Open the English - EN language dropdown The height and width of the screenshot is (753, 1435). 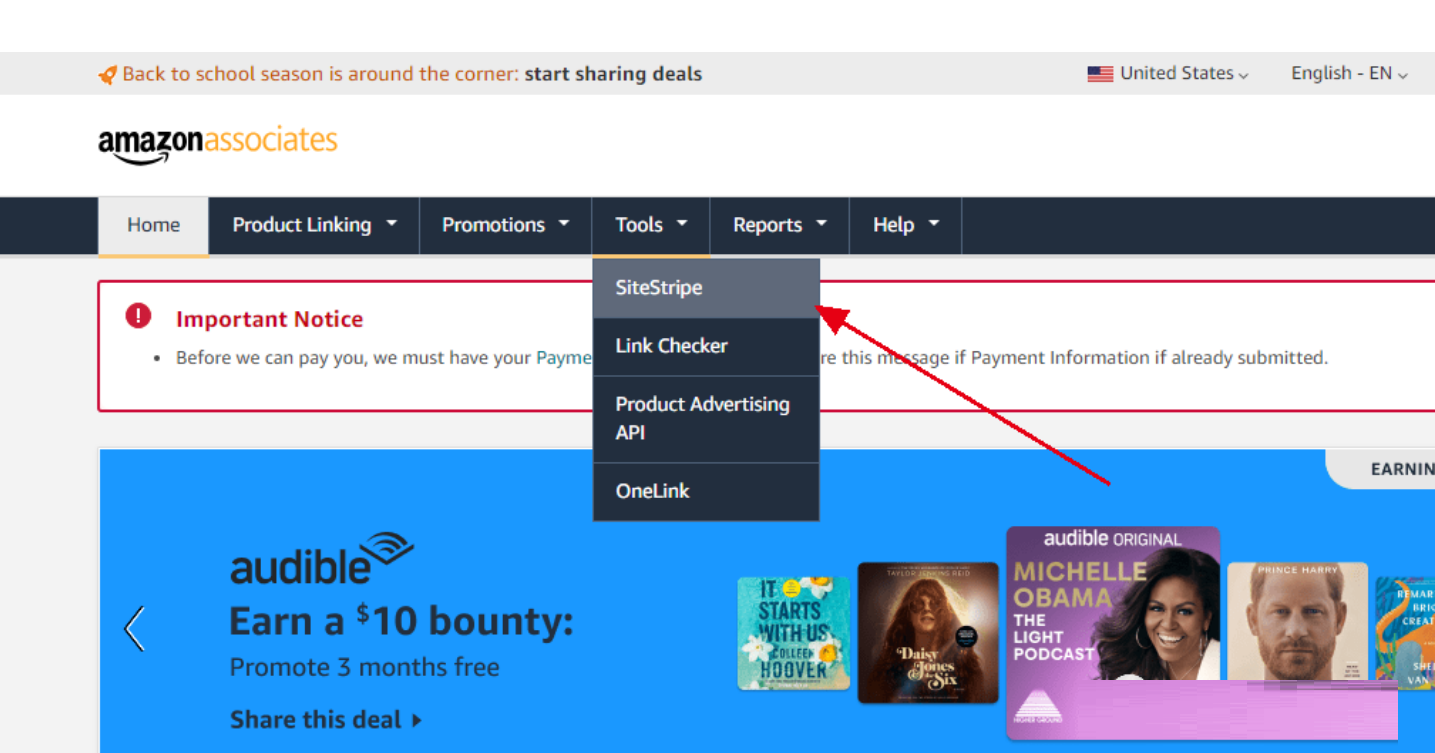[x=1349, y=74]
